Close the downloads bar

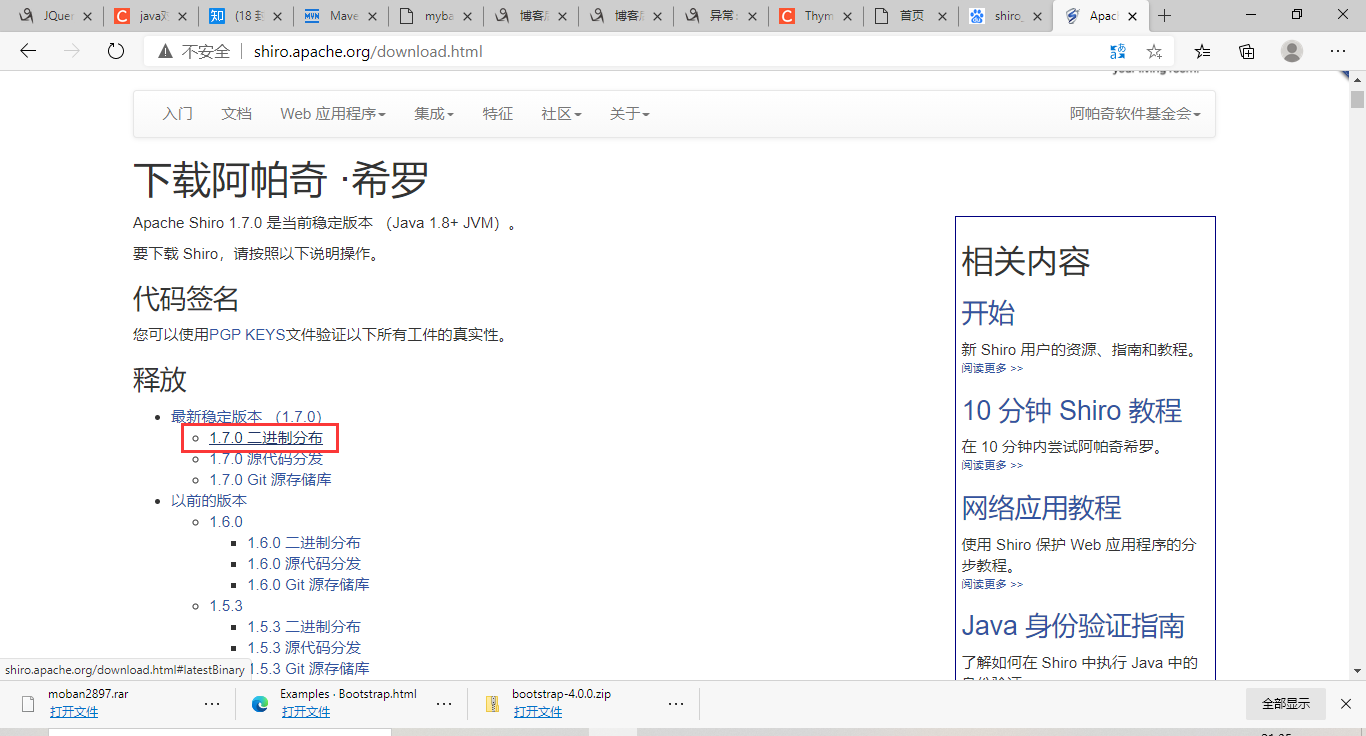point(1346,703)
